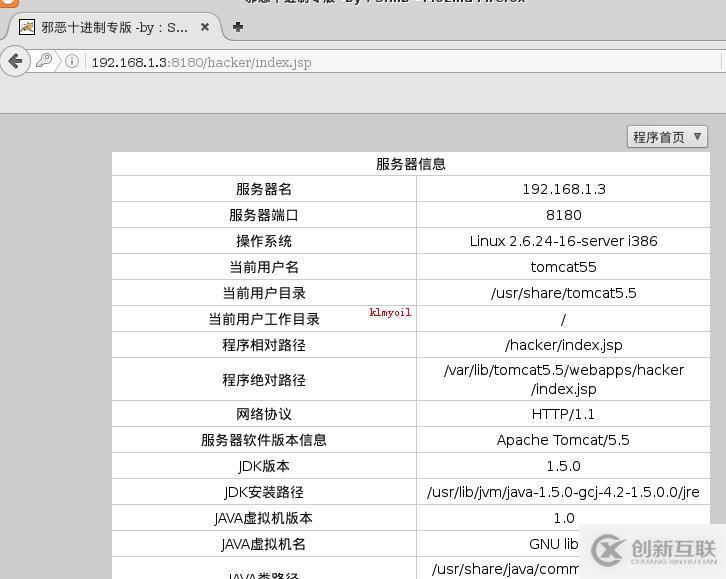Select /usr/share/tomcat5.5 directory value

[x=563, y=293]
